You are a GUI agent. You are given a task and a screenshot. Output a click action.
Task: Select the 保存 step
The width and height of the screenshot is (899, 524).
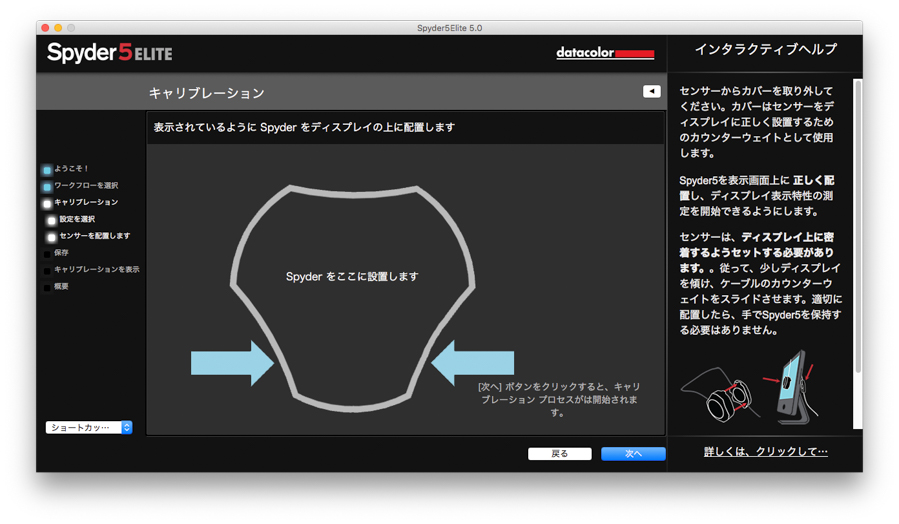coord(56,253)
